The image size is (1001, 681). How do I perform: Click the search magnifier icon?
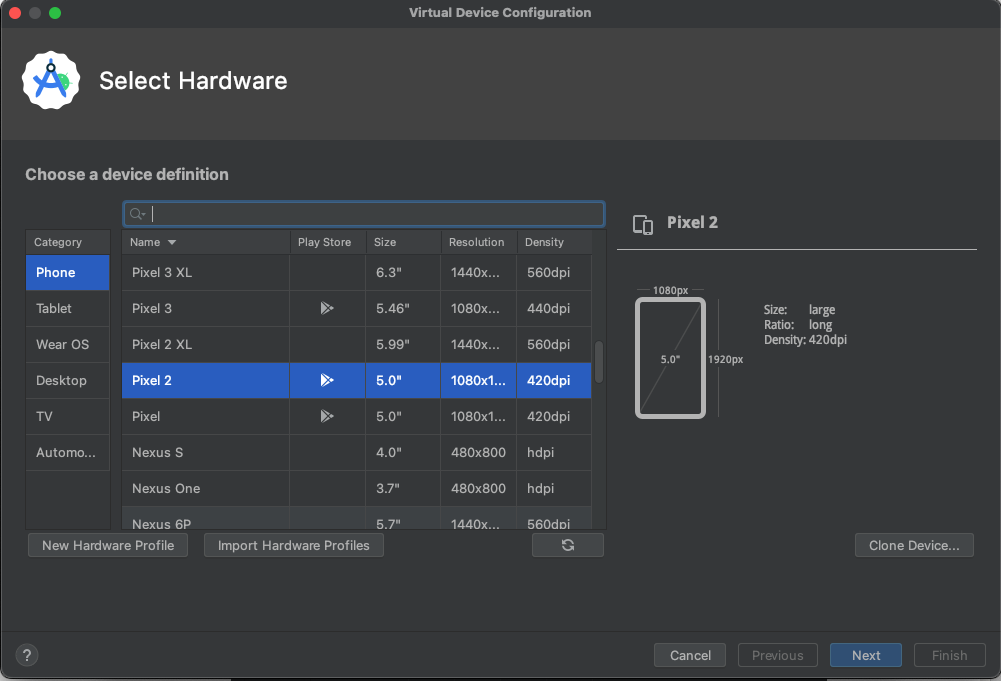tap(137, 214)
